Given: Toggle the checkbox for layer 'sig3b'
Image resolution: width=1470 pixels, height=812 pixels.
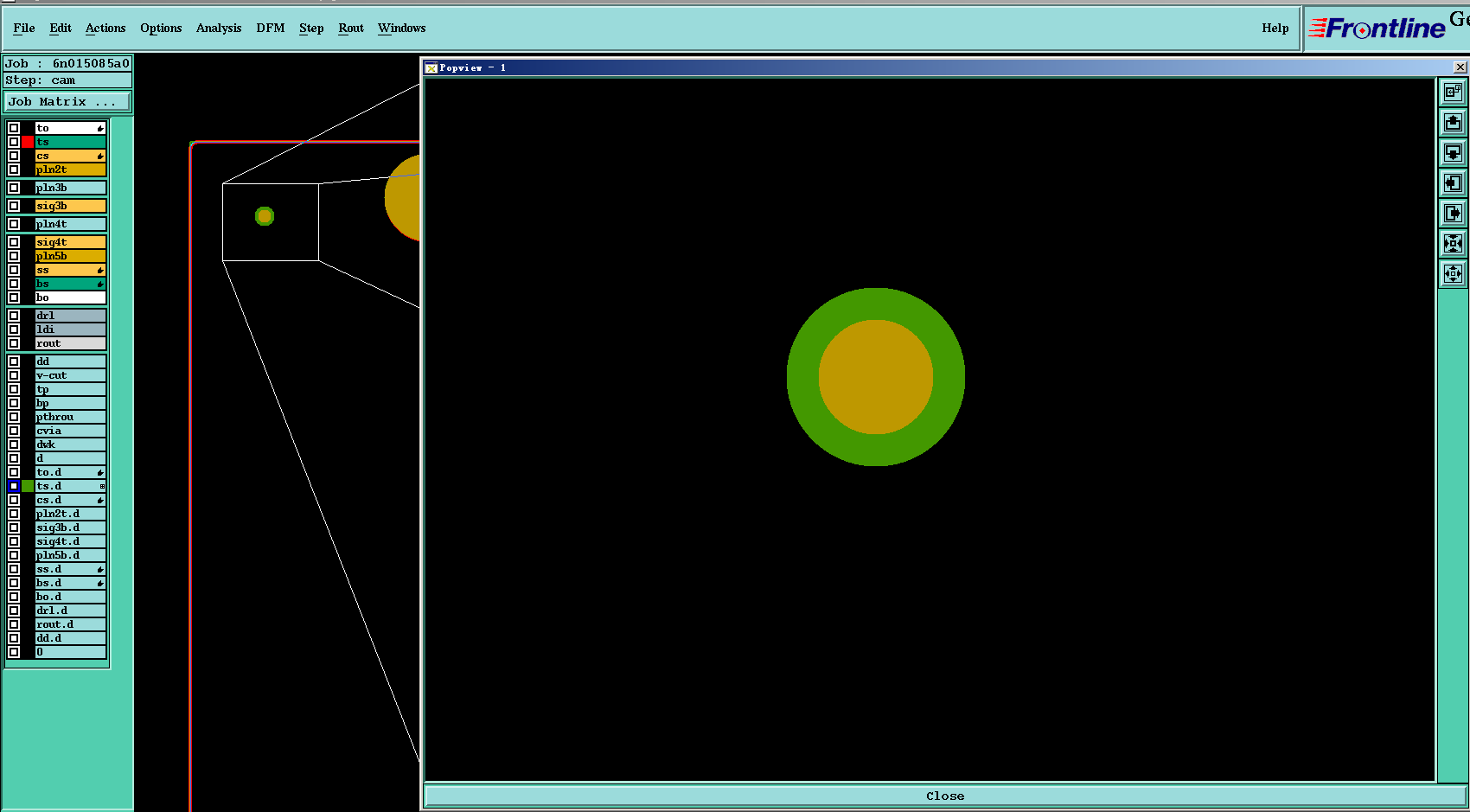Looking at the screenshot, I should click(14, 206).
